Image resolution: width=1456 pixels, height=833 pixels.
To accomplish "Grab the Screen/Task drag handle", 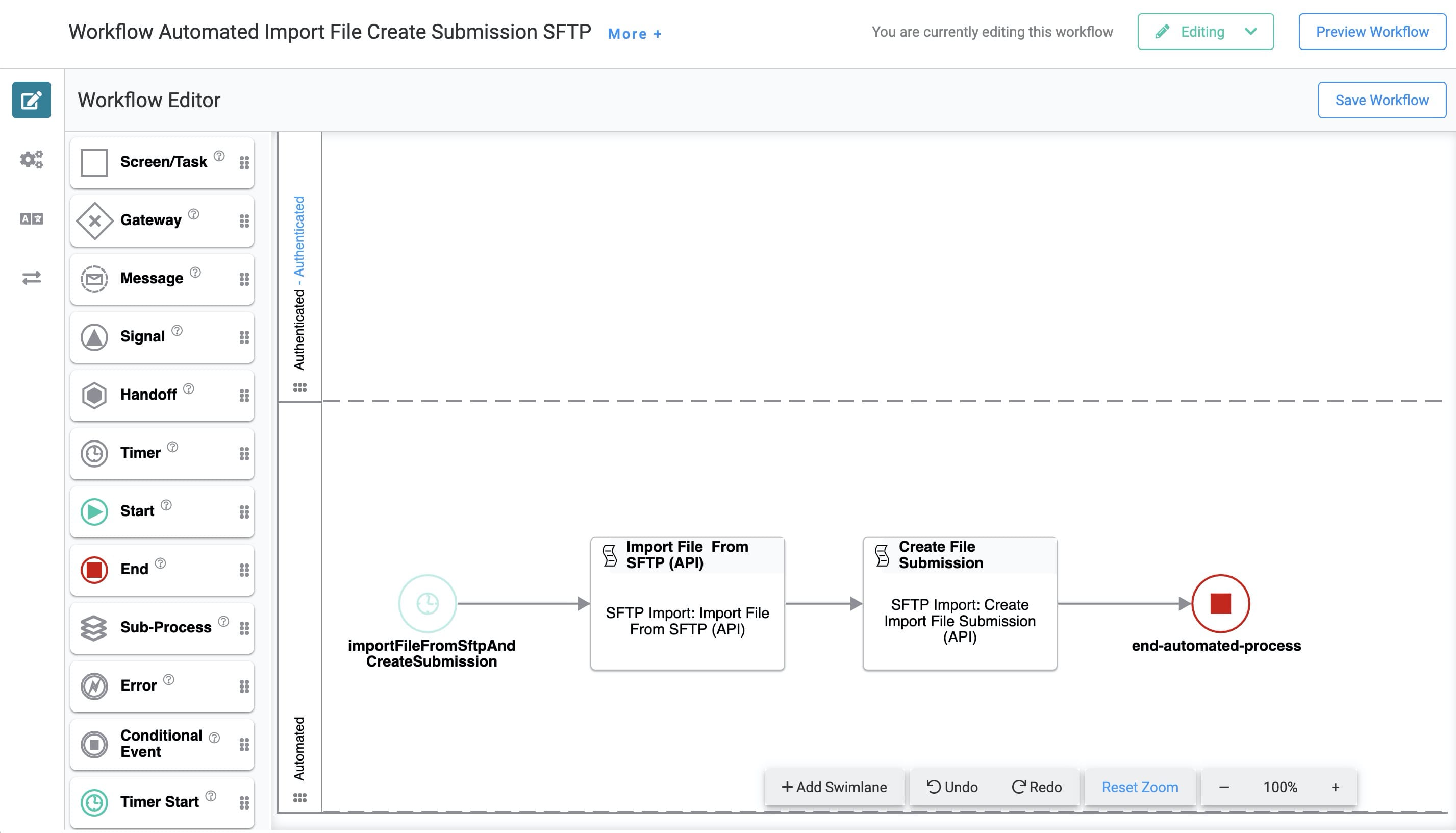I will 244,163.
